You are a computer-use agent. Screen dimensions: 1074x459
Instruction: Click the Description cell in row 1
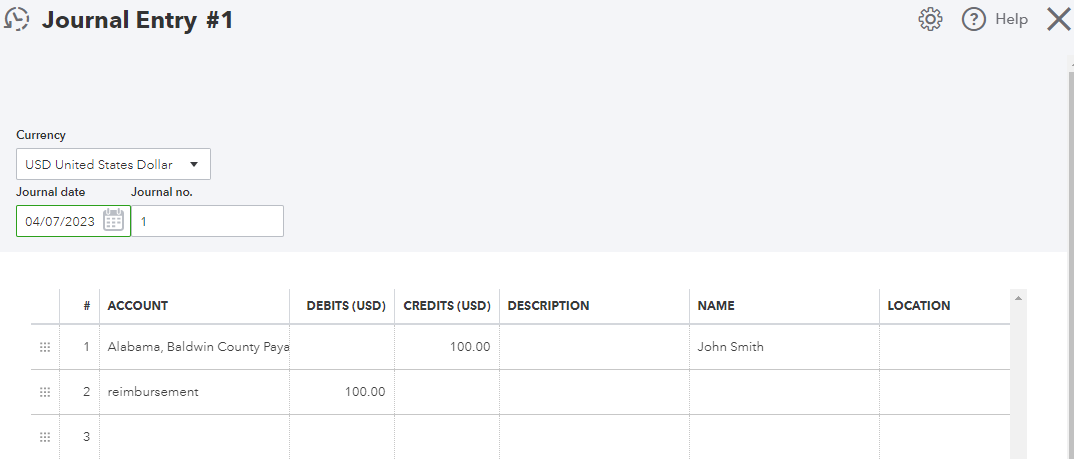[x=594, y=347]
